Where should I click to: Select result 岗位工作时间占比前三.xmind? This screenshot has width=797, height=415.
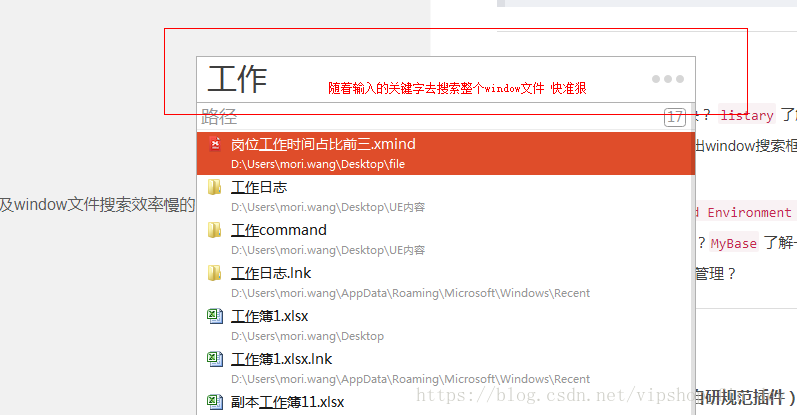point(445,154)
